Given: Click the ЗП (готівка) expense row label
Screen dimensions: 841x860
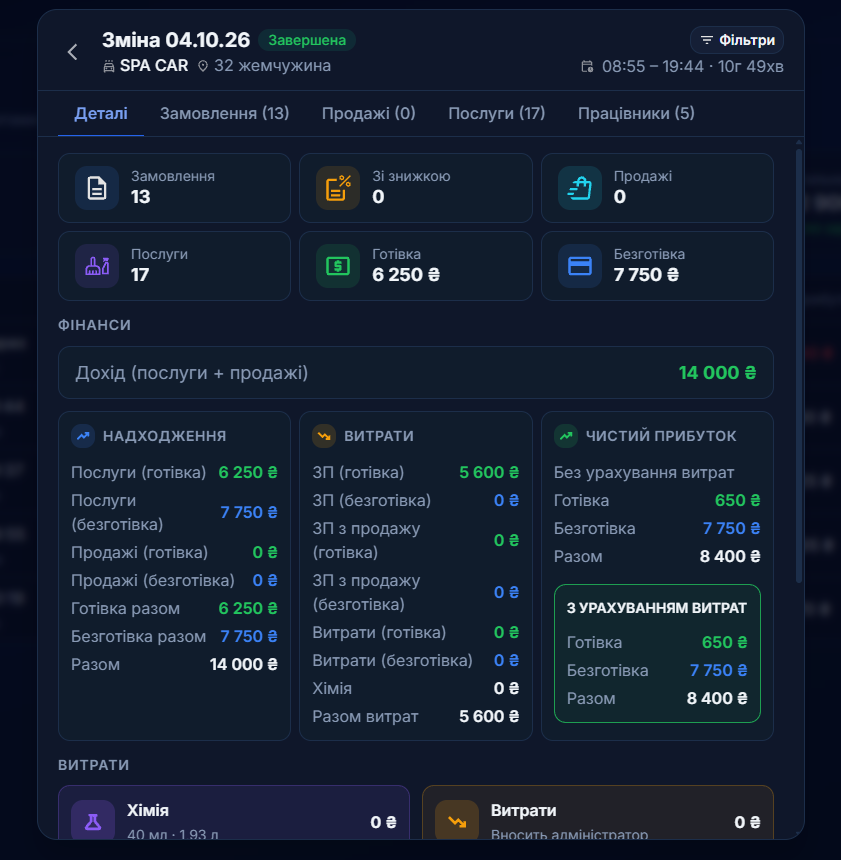Looking at the screenshot, I should point(358,472).
